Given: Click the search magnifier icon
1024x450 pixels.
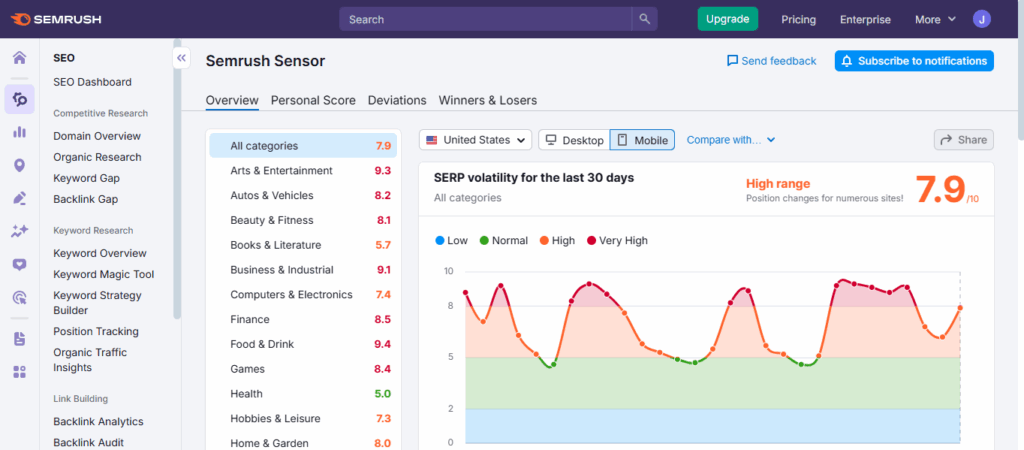Looking at the screenshot, I should coord(645,19).
